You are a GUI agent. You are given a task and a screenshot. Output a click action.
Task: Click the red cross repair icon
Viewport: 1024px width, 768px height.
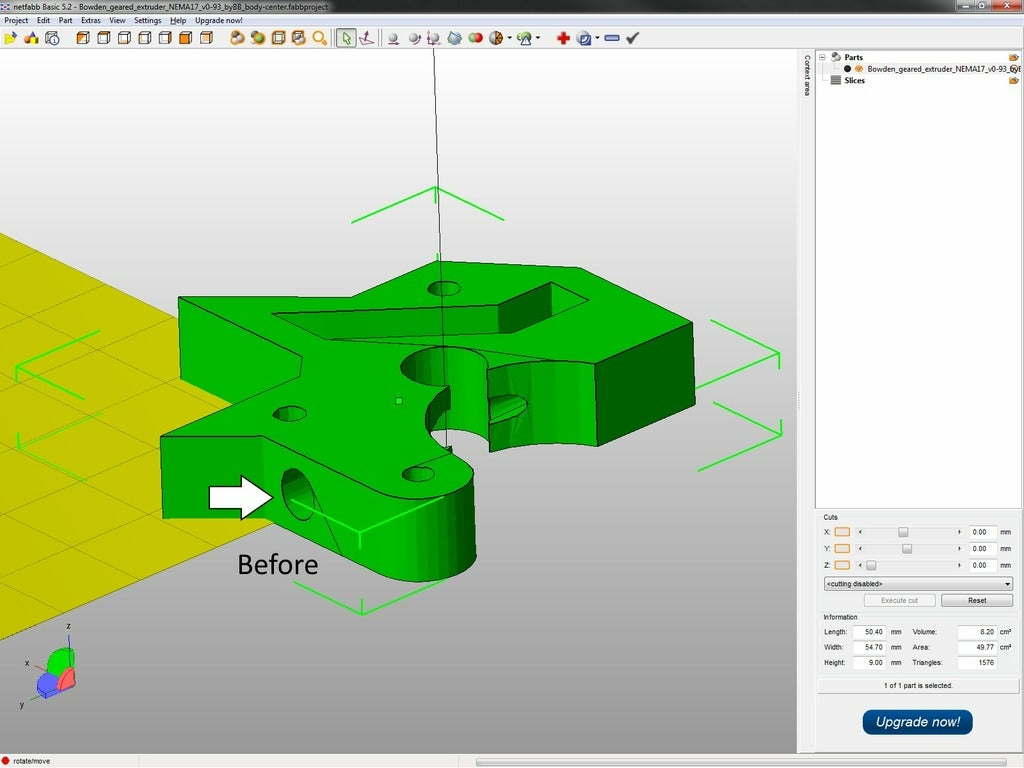(x=563, y=38)
